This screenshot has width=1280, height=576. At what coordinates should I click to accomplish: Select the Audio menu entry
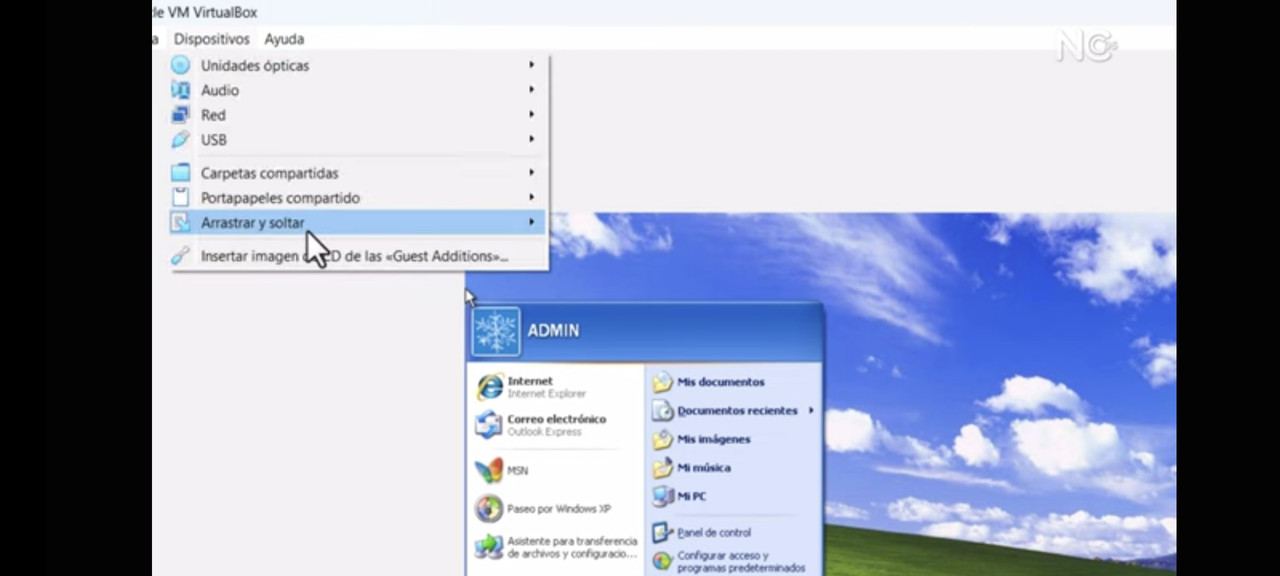(x=358, y=90)
